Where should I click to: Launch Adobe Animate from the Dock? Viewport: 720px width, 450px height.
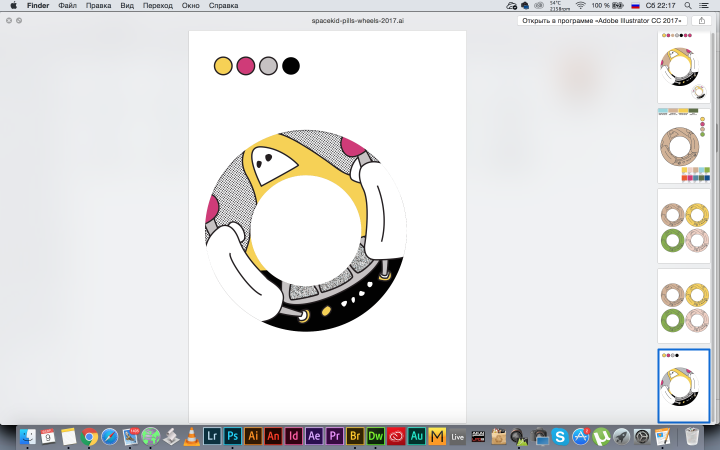pos(273,436)
